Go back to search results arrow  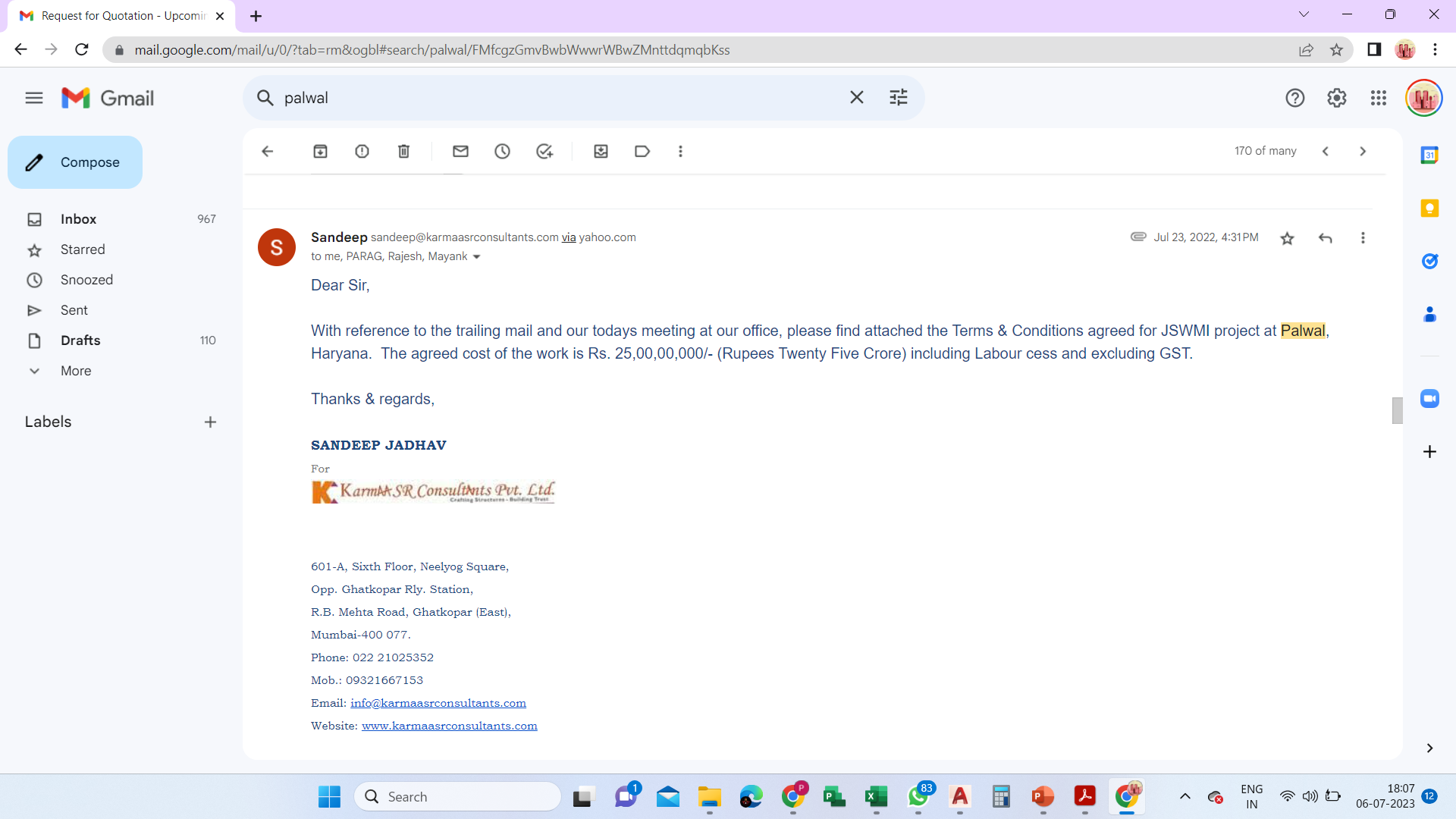pos(267,152)
